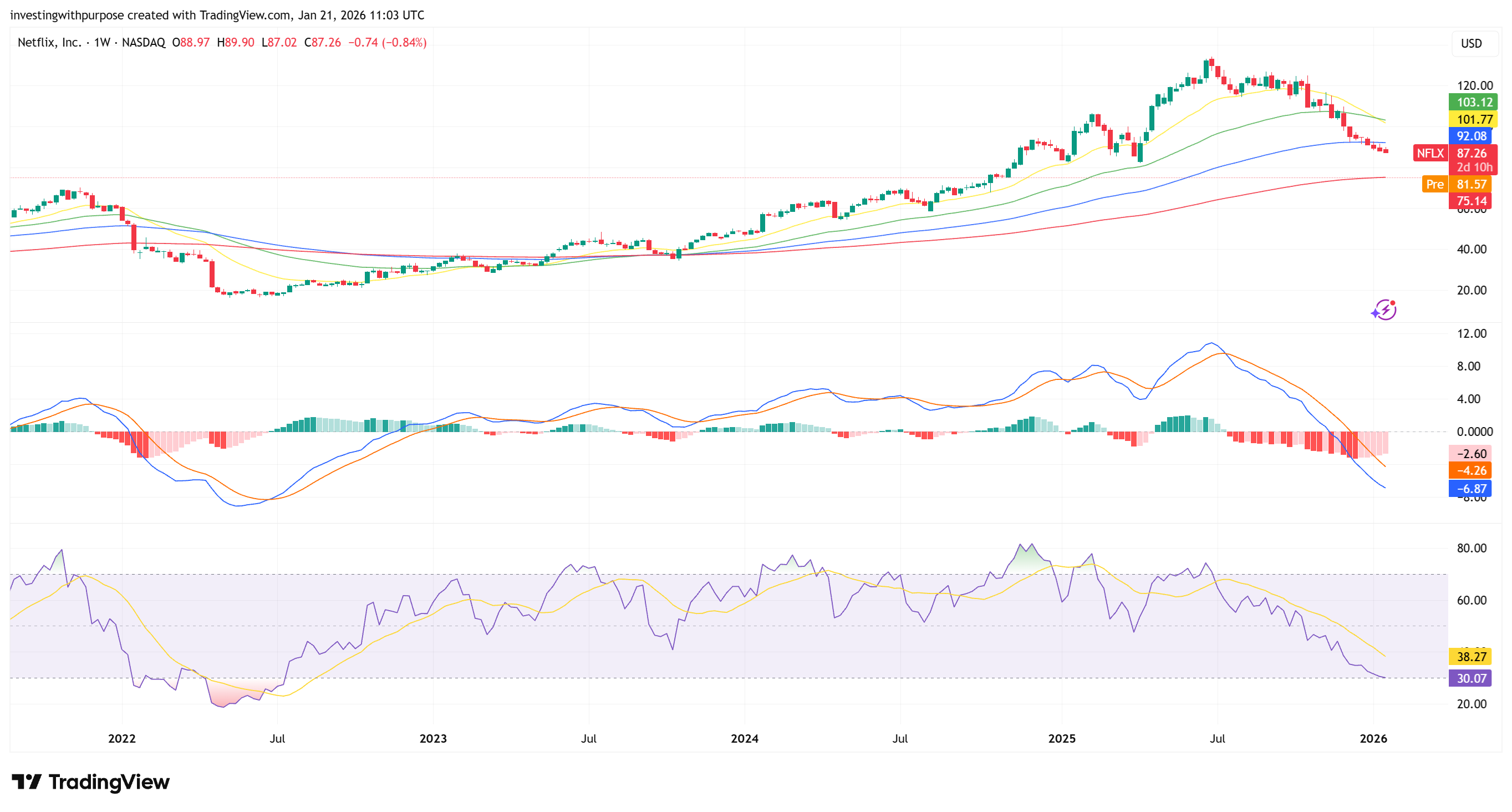Click the green 103.12 price label
Viewport: 1512px width, 812px height.
coord(1473,102)
